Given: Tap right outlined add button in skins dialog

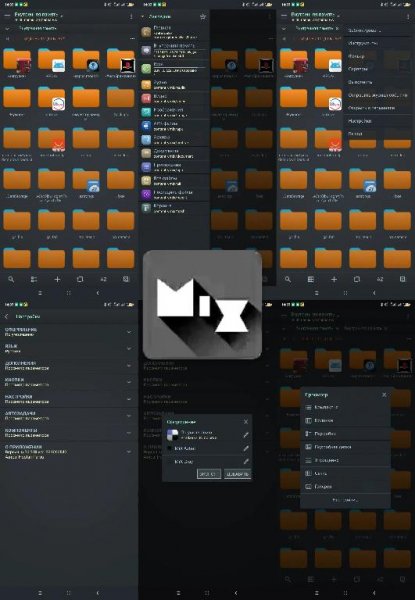Looking at the screenshot, I should [x=238, y=474].
